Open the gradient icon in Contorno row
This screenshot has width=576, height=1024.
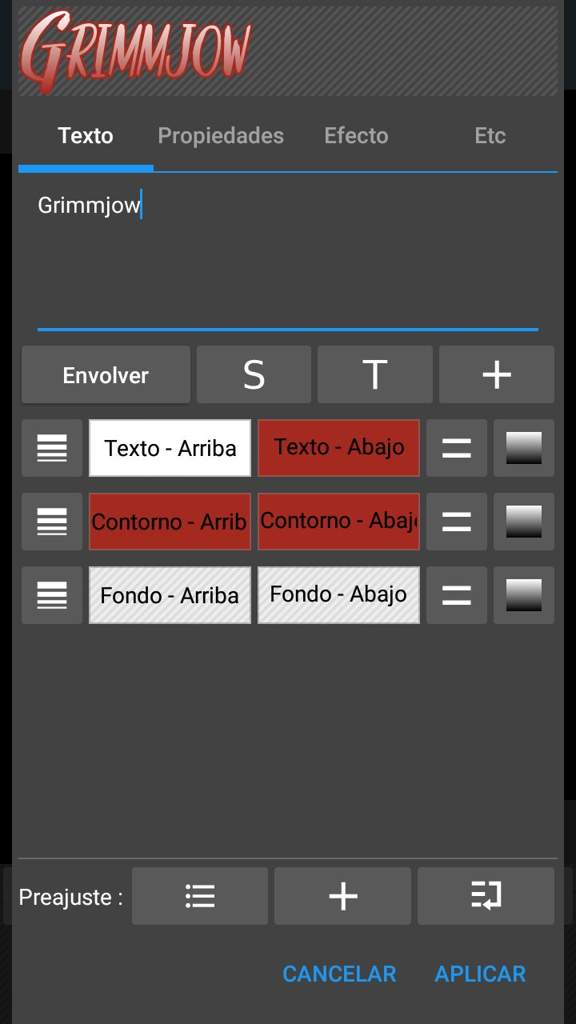(x=524, y=522)
